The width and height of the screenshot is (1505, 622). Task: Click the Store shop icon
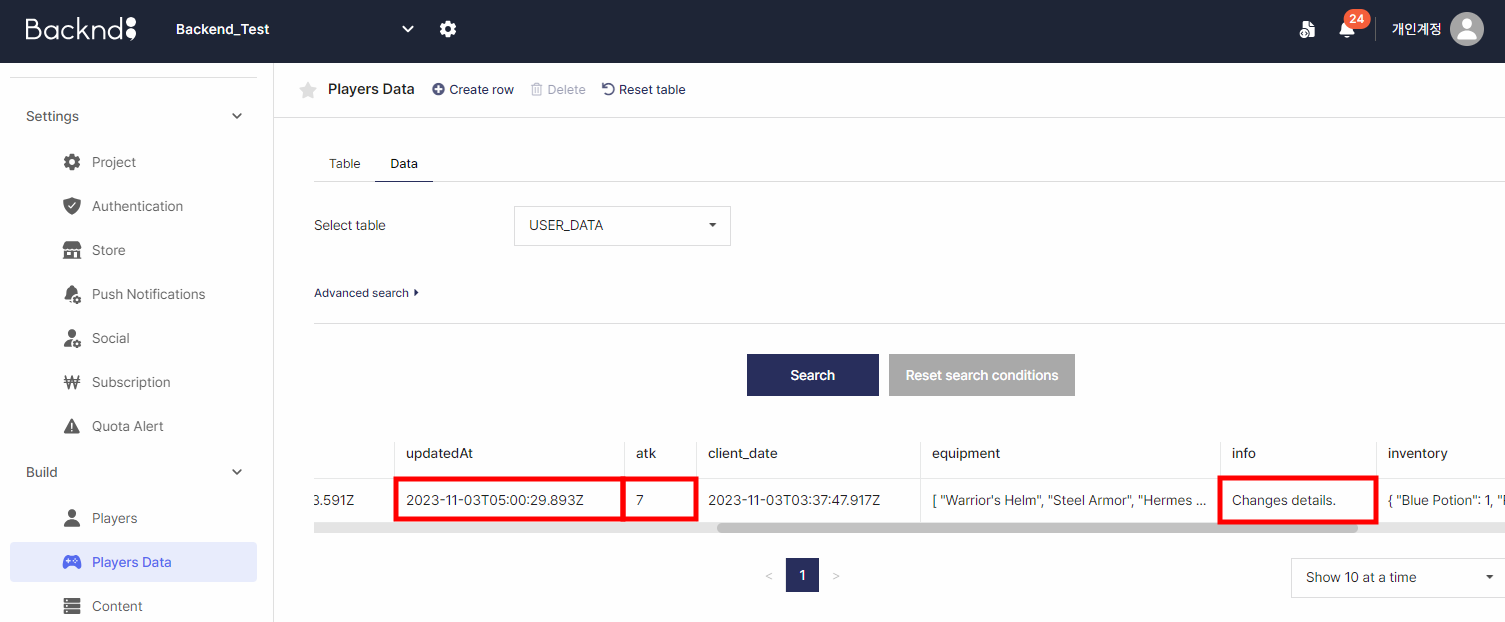(x=71, y=250)
